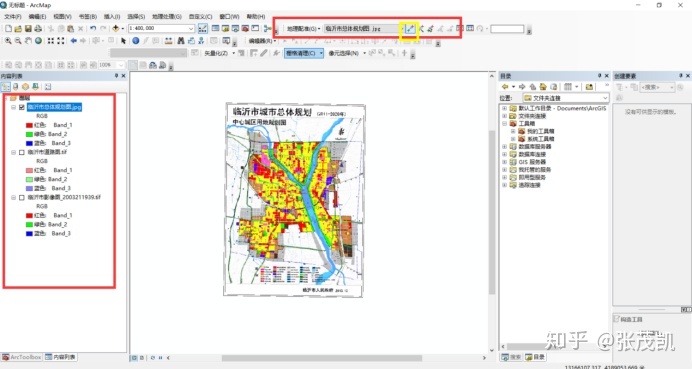Viewport: 692px width, 369px height.
Task: Switch to the ArcToolbox tab at bottom
Action: (22, 357)
